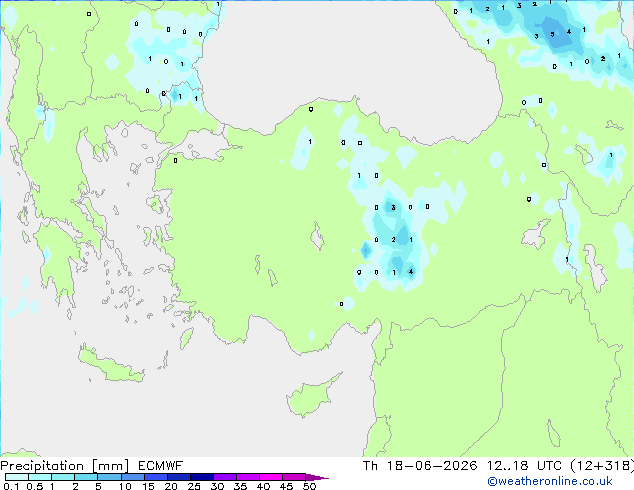Pick the 5–10 mm legend color swatch

(x=109, y=477)
